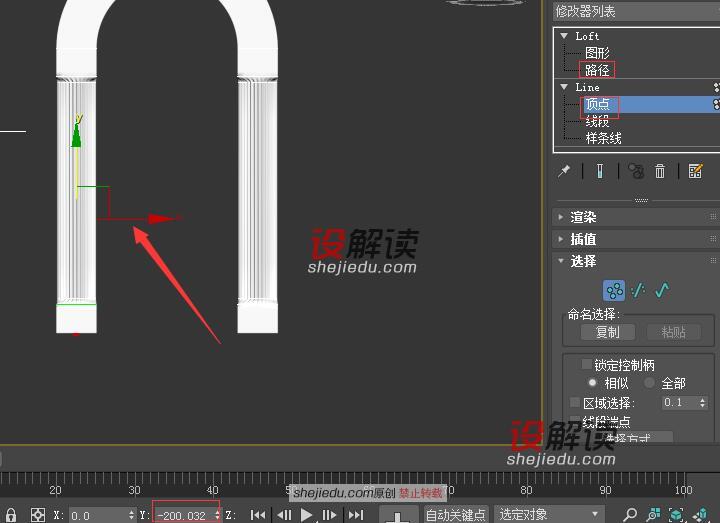The width and height of the screenshot is (720, 523).
Task: Select the Loft modifier entry
Action: tap(587, 36)
